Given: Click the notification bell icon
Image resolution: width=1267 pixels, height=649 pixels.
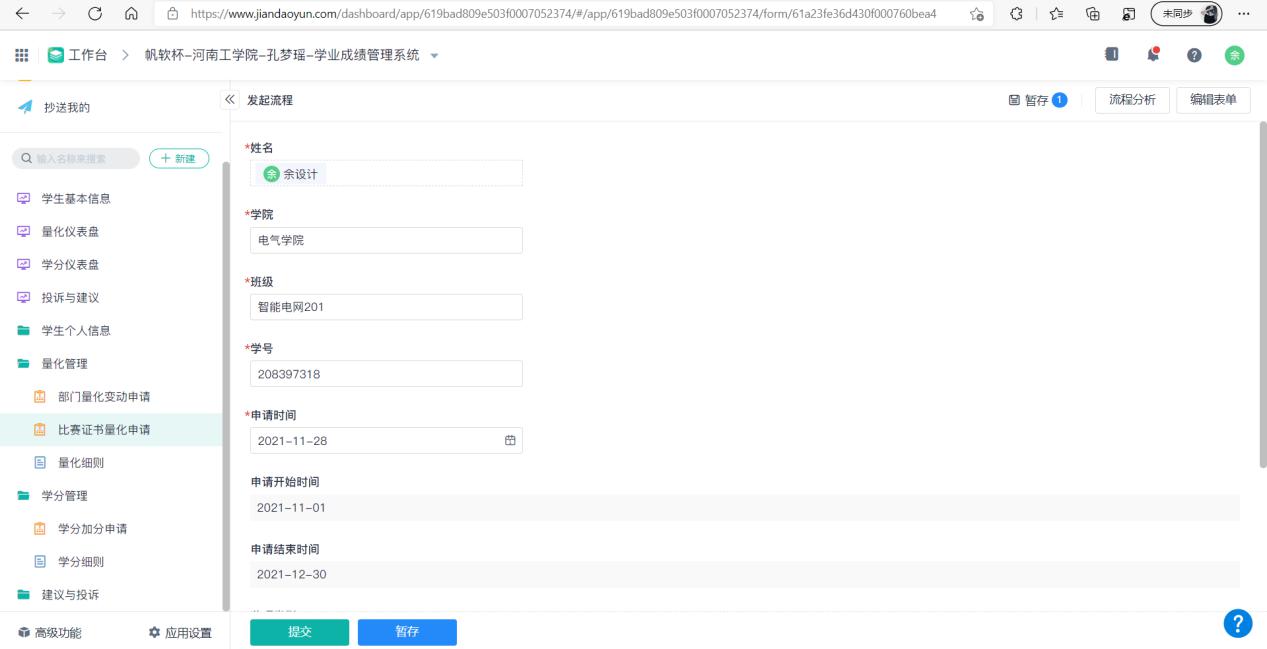Looking at the screenshot, I should point(1152,55).
